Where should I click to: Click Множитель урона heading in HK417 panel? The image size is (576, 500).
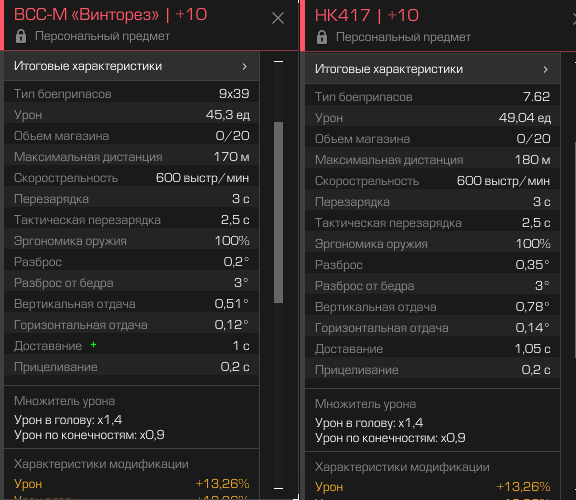point(365,404)
